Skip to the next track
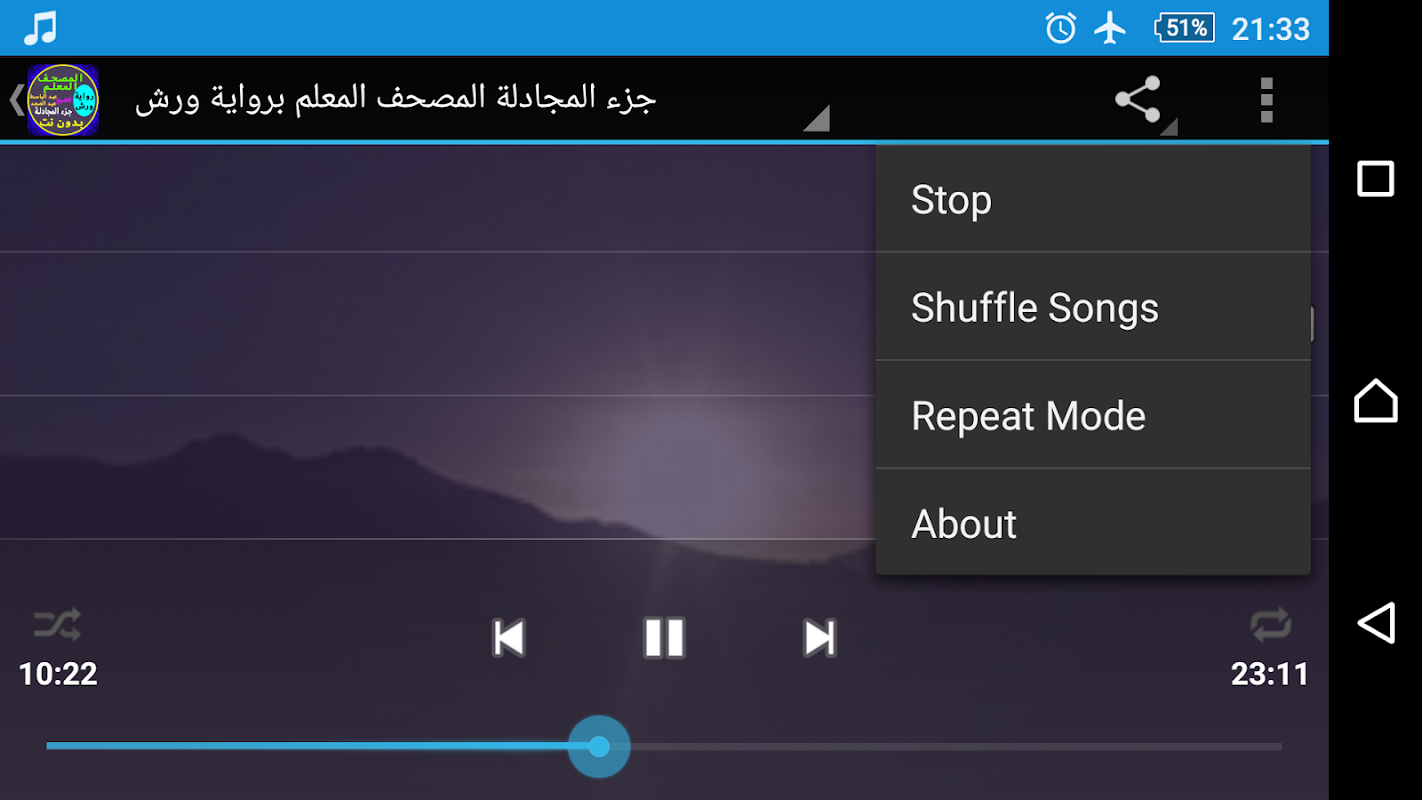 coord(819,637)
